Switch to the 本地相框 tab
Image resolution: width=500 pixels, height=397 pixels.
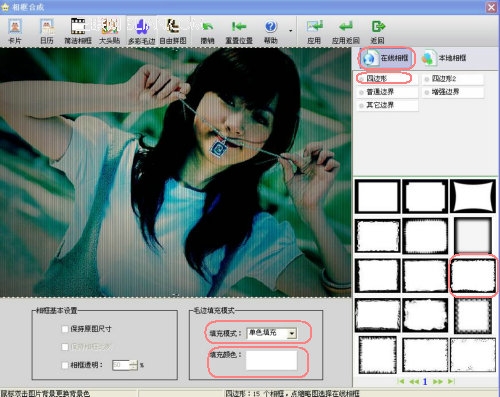(444, 58)
